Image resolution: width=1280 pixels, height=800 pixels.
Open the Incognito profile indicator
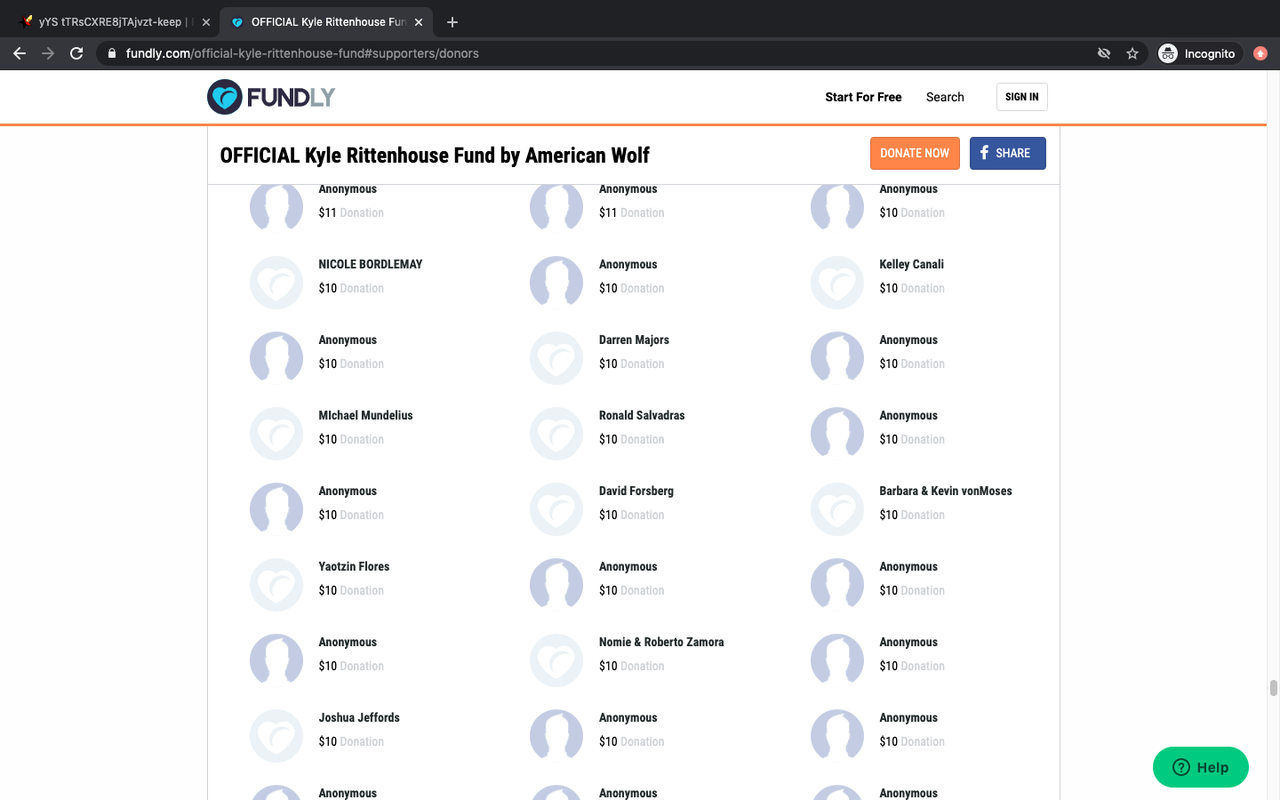pos(1198,54)
